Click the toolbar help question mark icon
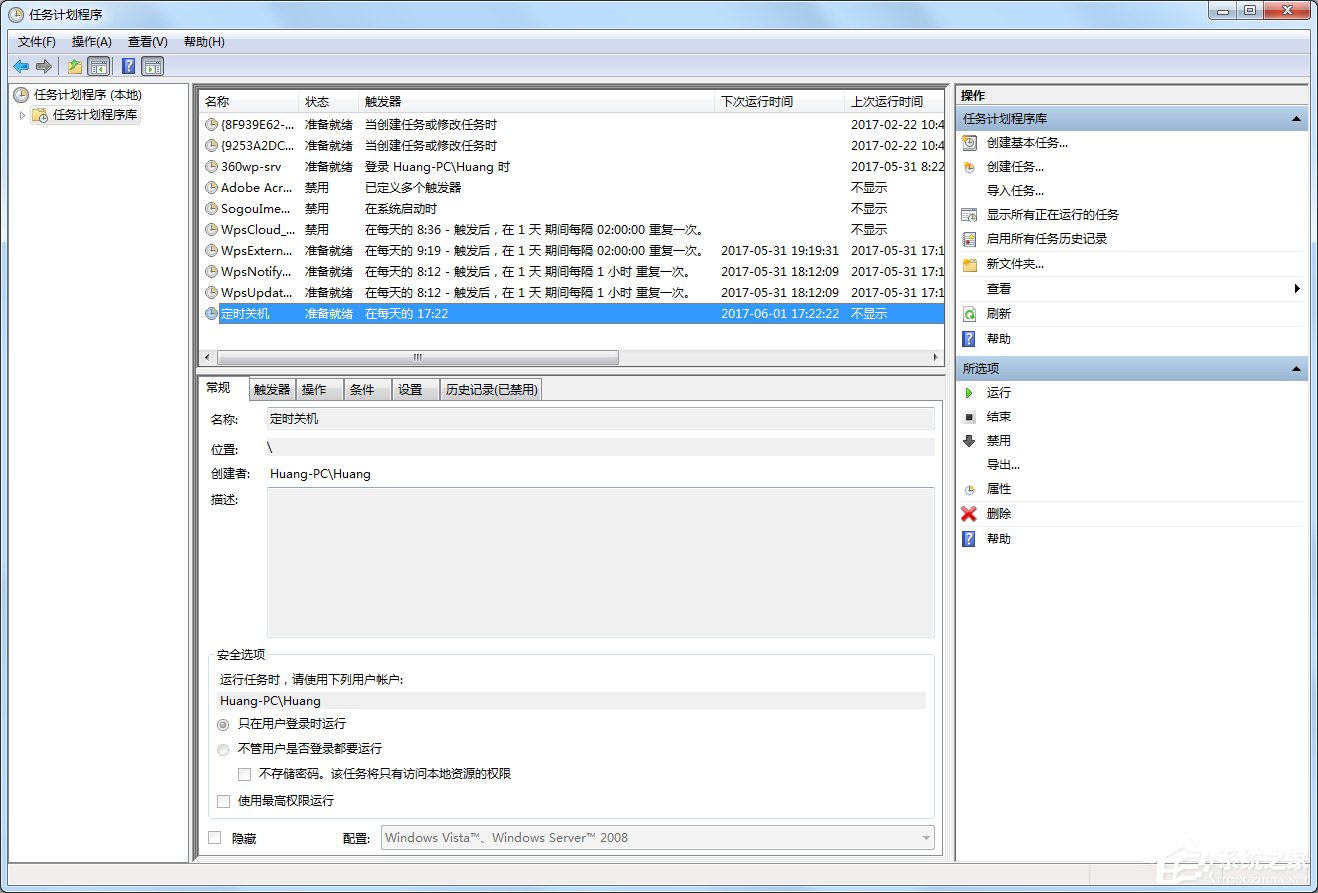The height and width of the screenshot is (893, 1318). 127,66
